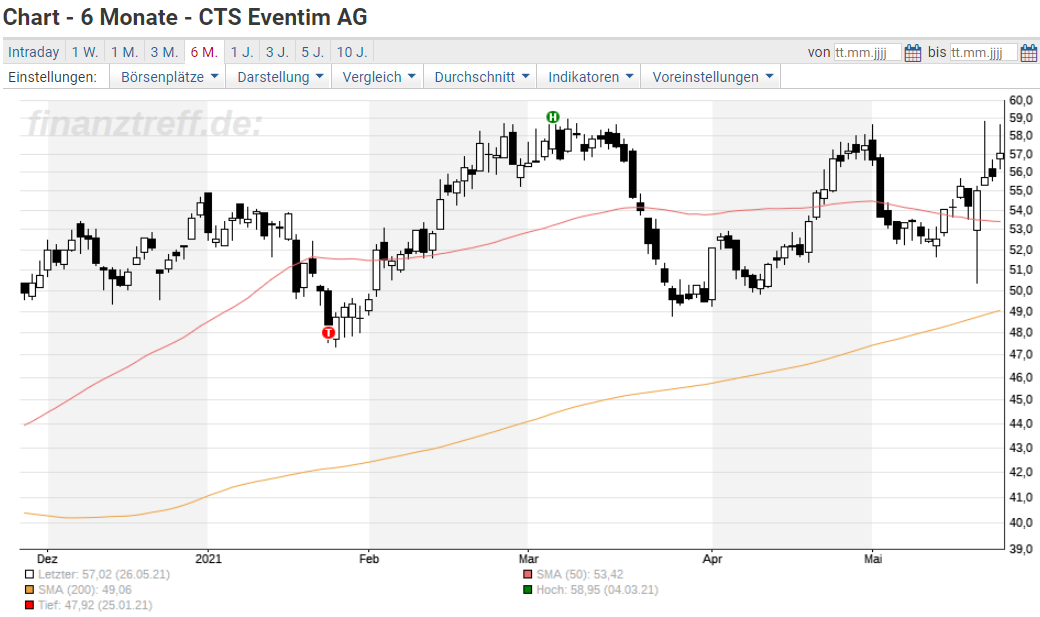1040x617 pixels.
Task: Select the 1 J. timeframe tab
Action: coord(242,52)
